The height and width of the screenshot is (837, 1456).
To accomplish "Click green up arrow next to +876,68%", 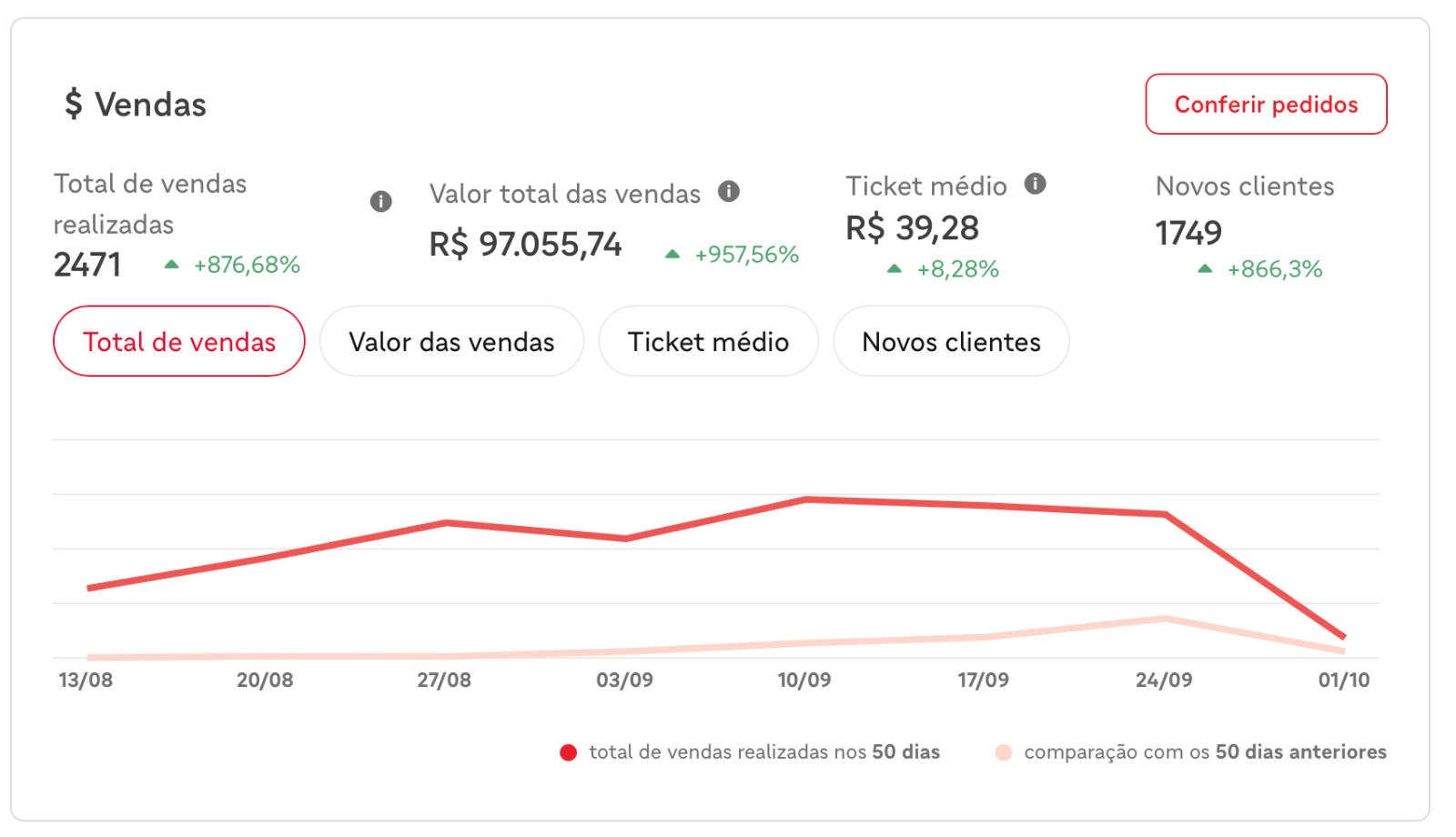I will [x=171, y=265].
